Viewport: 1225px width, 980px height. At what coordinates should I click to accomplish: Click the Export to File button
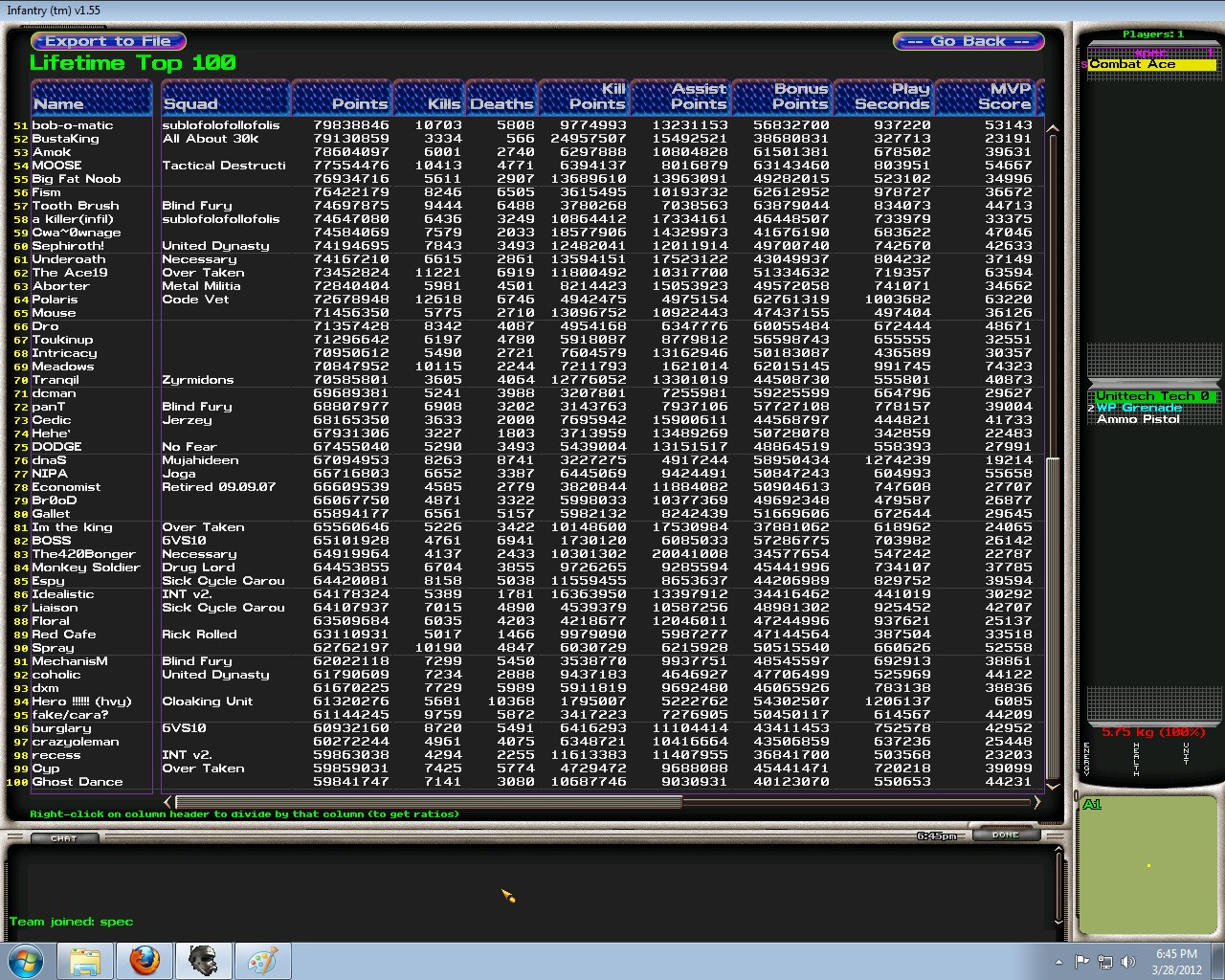[108, 41]
